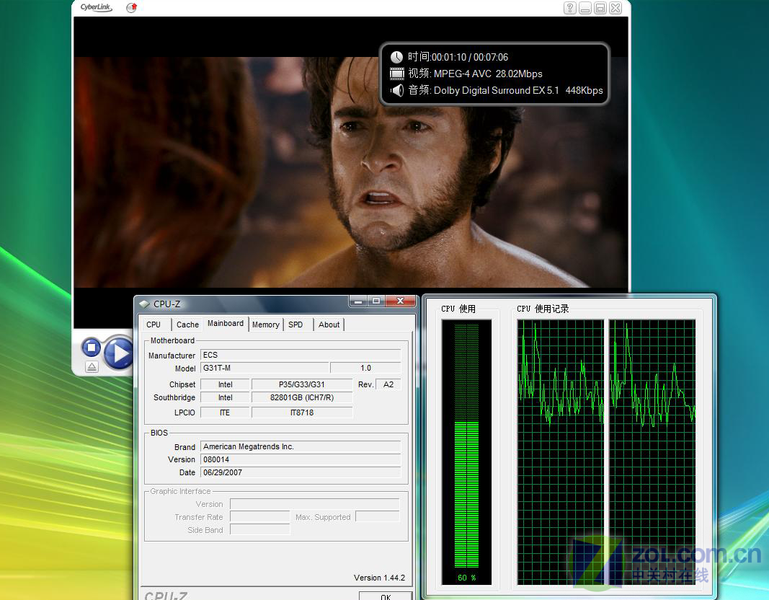Click the CPU usage meter showing 60 %
Screen dimensions: 769x600
coord(466,452)
